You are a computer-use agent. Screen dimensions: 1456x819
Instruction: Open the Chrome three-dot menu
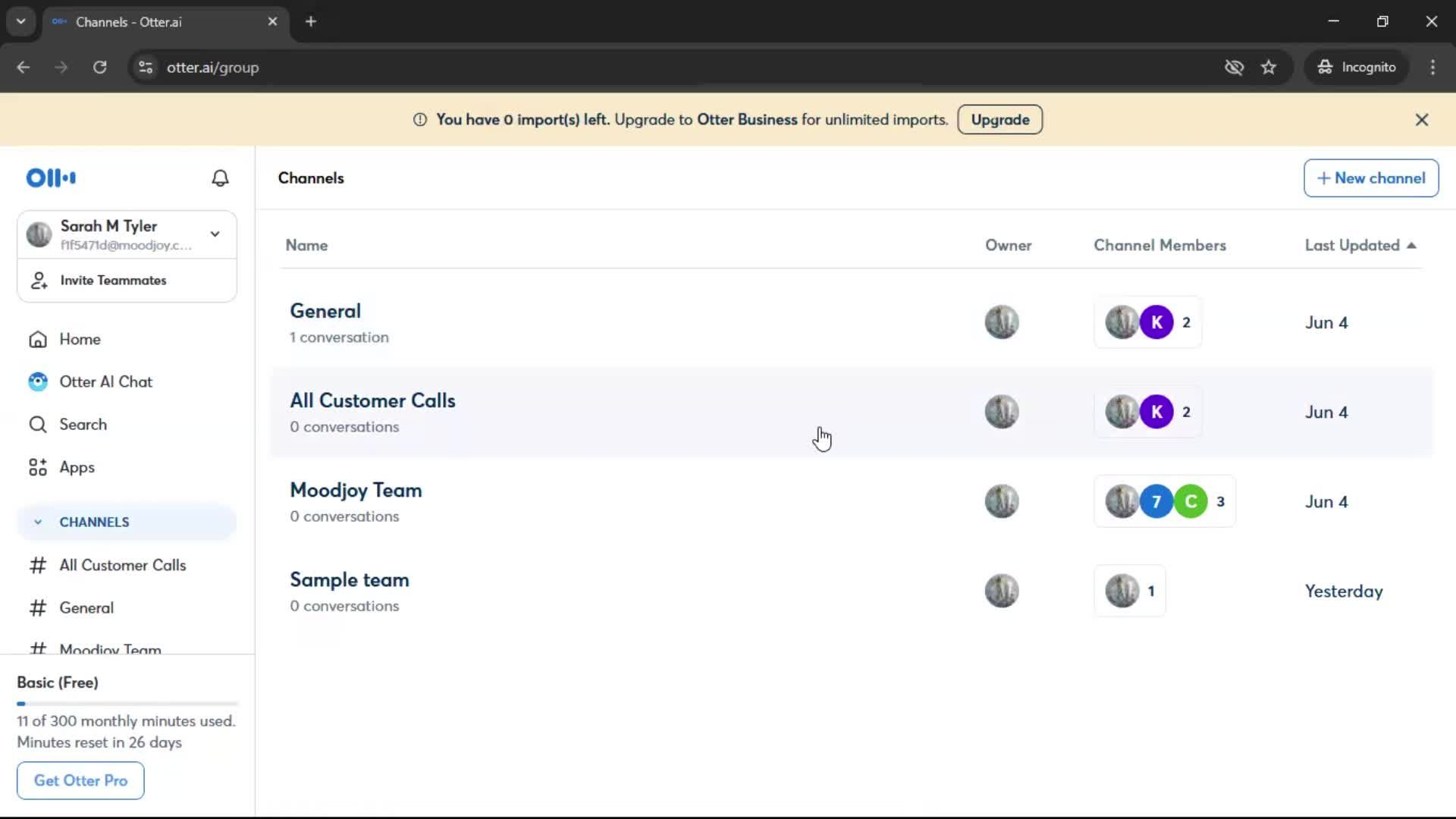tap(1432, 67)
